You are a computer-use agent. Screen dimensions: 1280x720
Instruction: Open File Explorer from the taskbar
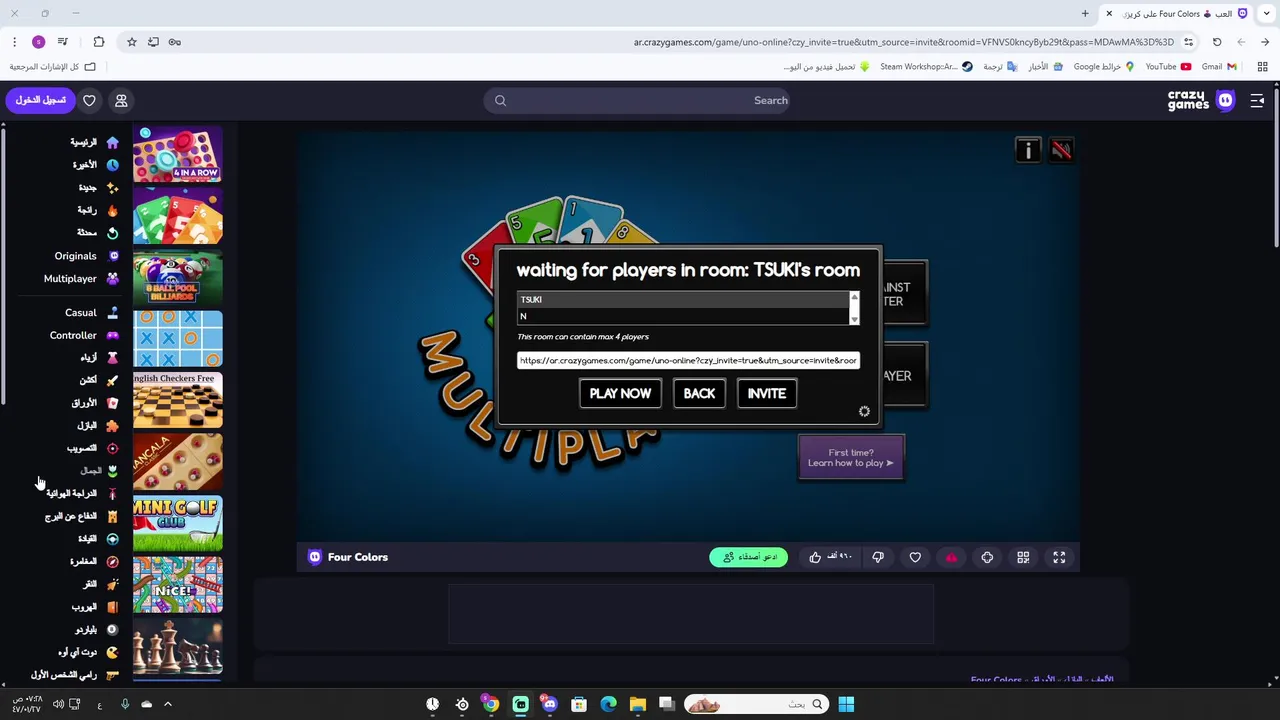coord(637,705)
